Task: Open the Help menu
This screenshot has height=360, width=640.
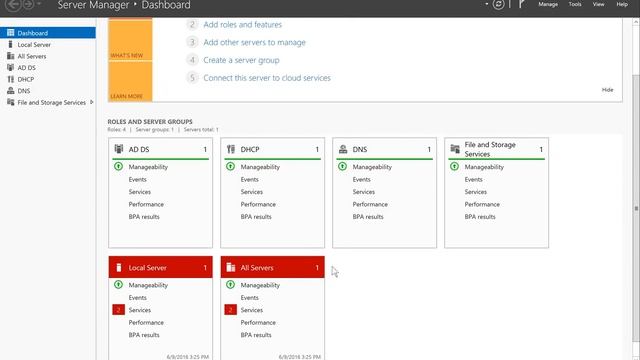Action: pos(622,4)
